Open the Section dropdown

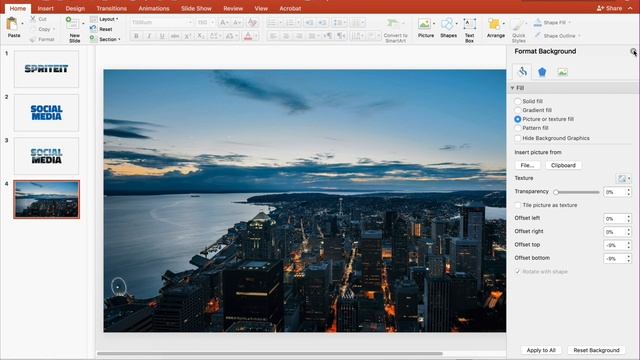pyautogui.click(x=105, y=39)
